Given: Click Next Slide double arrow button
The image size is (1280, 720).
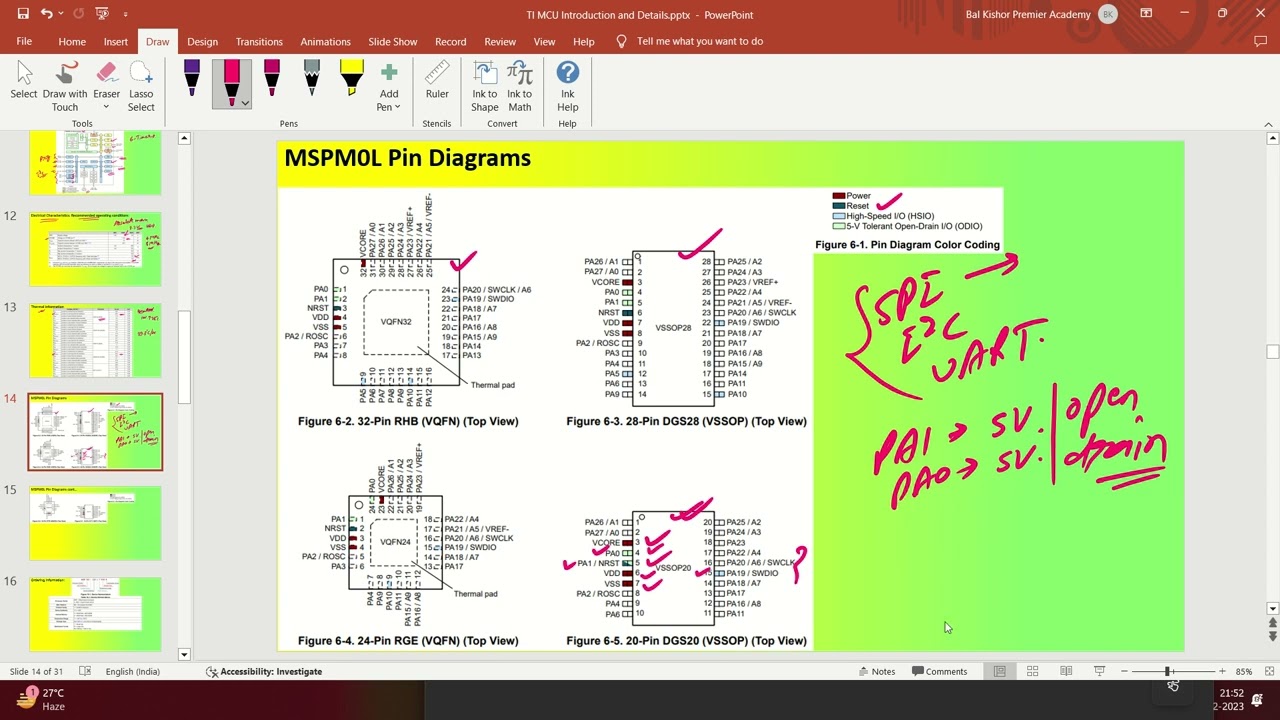Looking at the screenshot, I should pyautogui.click(x=1272, y=636).
